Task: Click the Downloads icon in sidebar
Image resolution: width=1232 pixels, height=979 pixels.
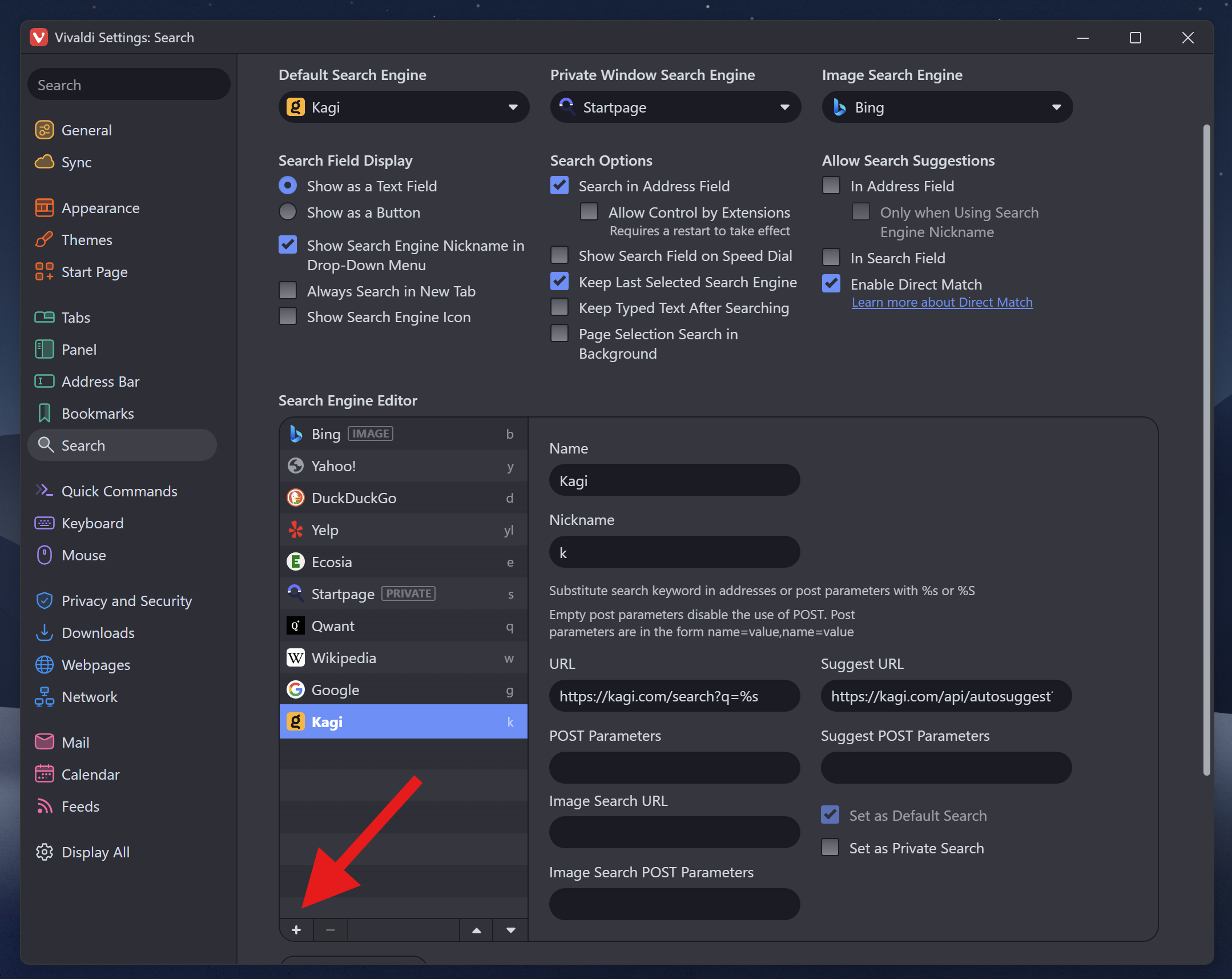Action: click(45, 632)
